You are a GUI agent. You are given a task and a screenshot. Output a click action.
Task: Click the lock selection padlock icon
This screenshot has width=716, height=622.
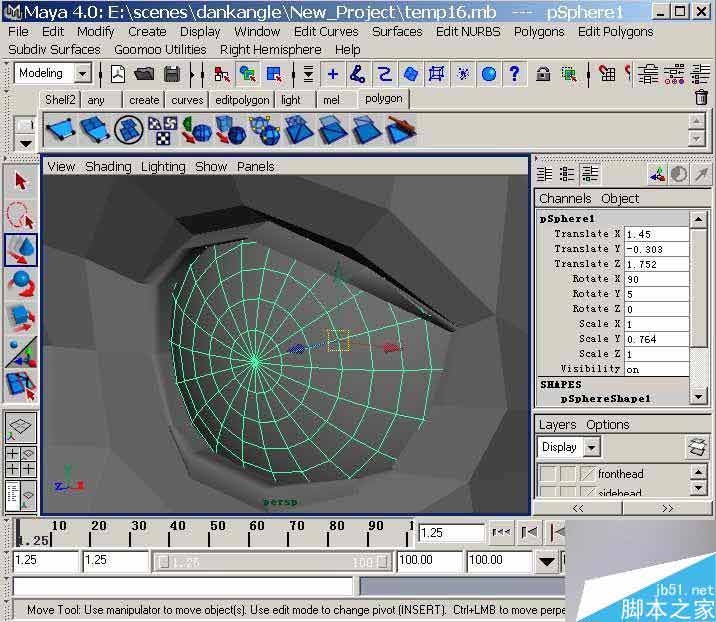click(x=543, y=74)
